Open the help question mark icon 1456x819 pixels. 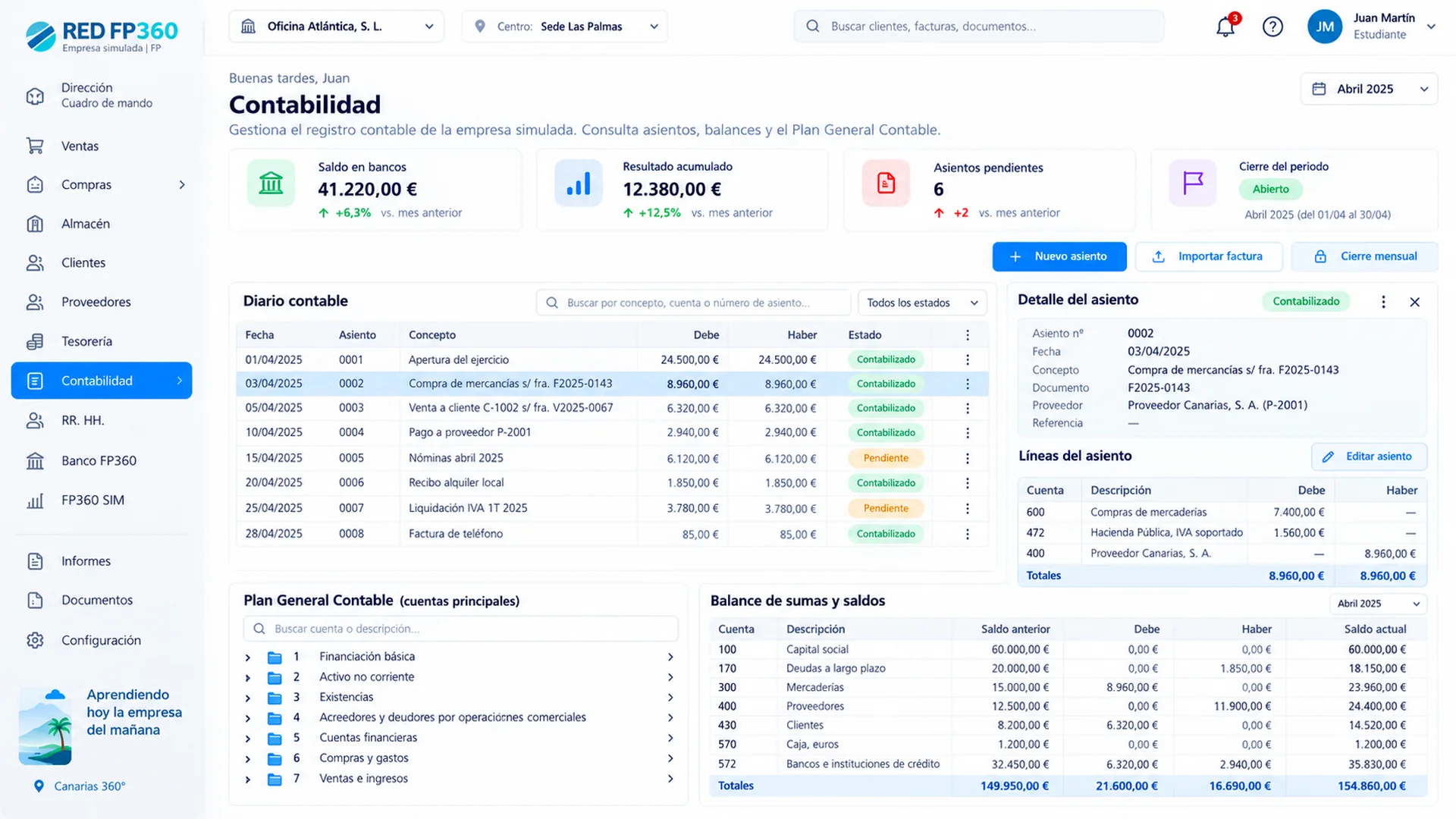[1272, 27]
